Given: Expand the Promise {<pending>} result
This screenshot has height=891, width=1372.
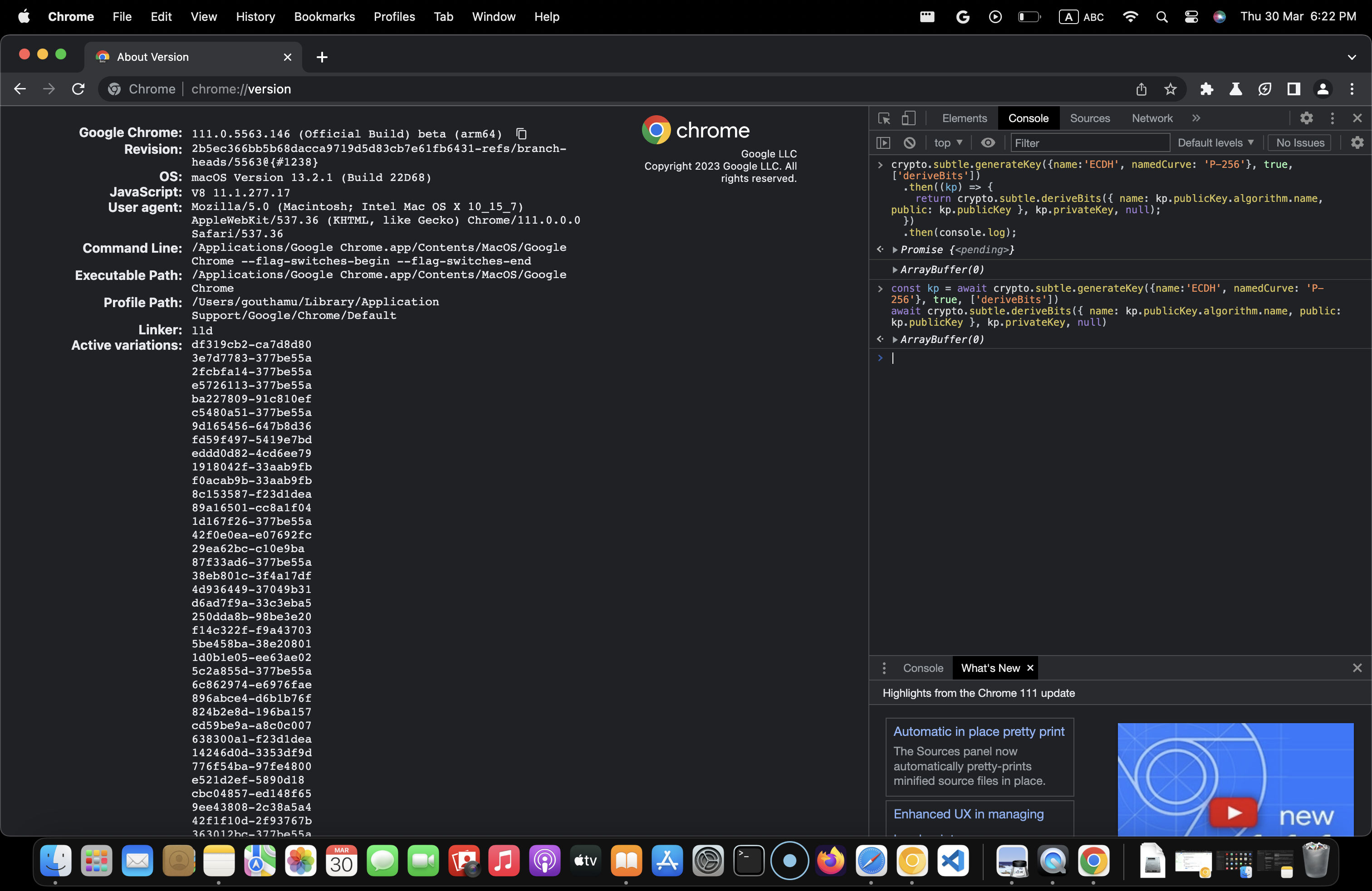Looking at the screenshot, I should coord(895,250).
